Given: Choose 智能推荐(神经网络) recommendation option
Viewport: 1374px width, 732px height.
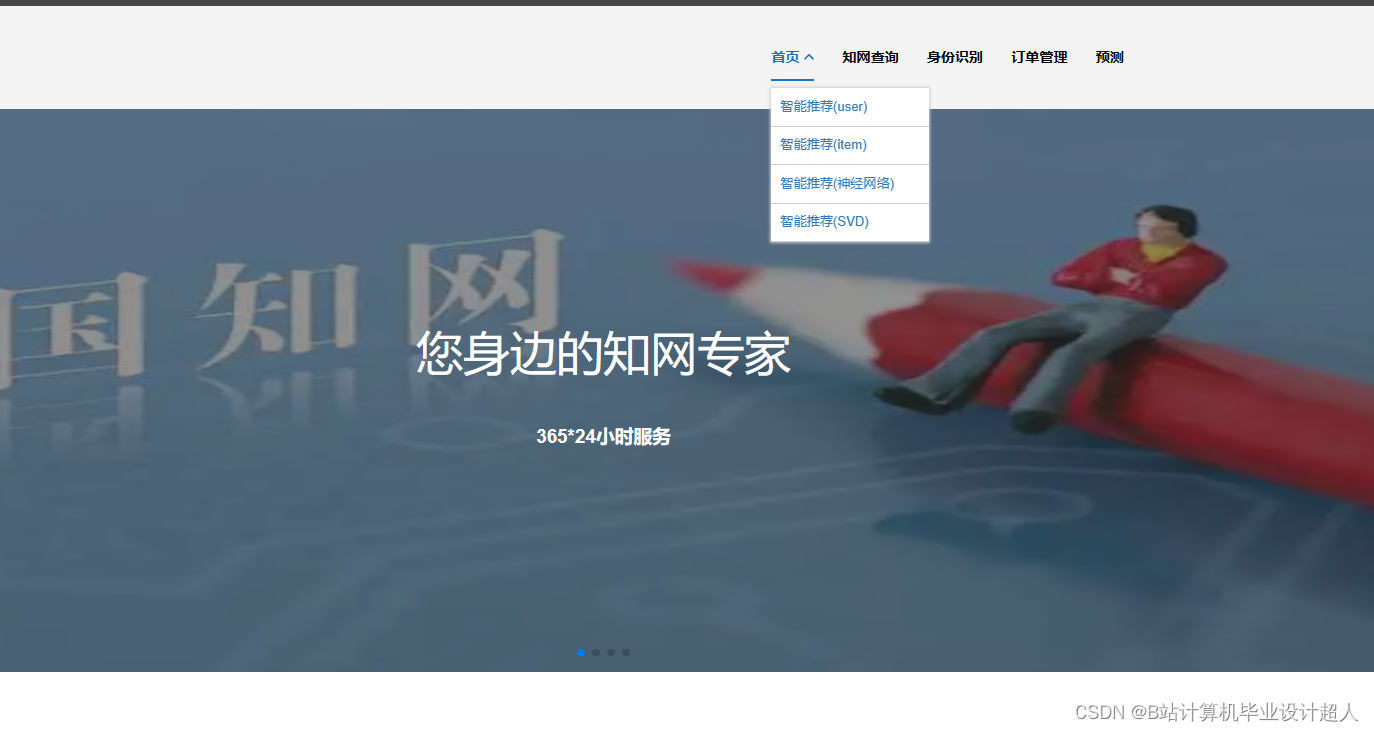Looking at the screenshot, I should point(837,183).
